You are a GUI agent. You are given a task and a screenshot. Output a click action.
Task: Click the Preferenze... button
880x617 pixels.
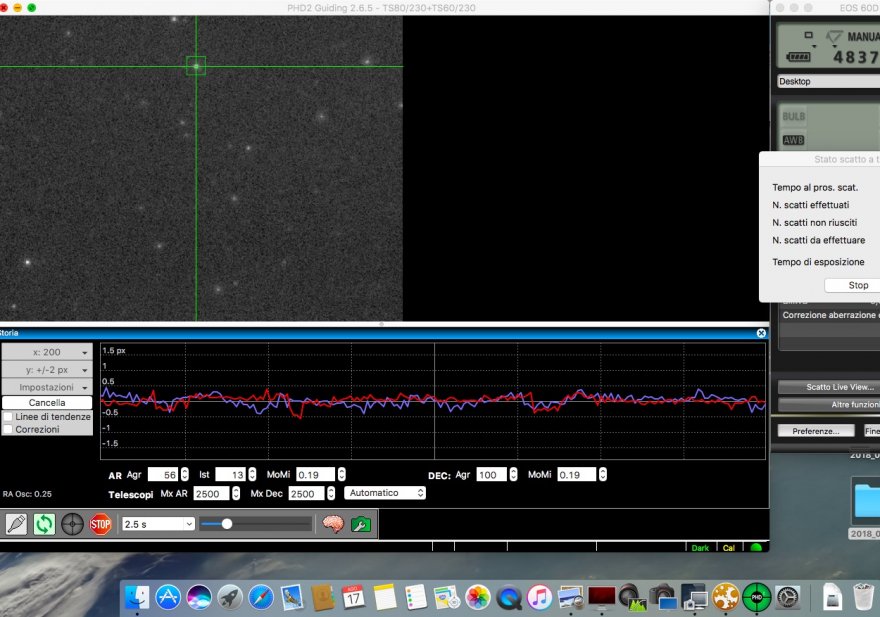[816, 431]
